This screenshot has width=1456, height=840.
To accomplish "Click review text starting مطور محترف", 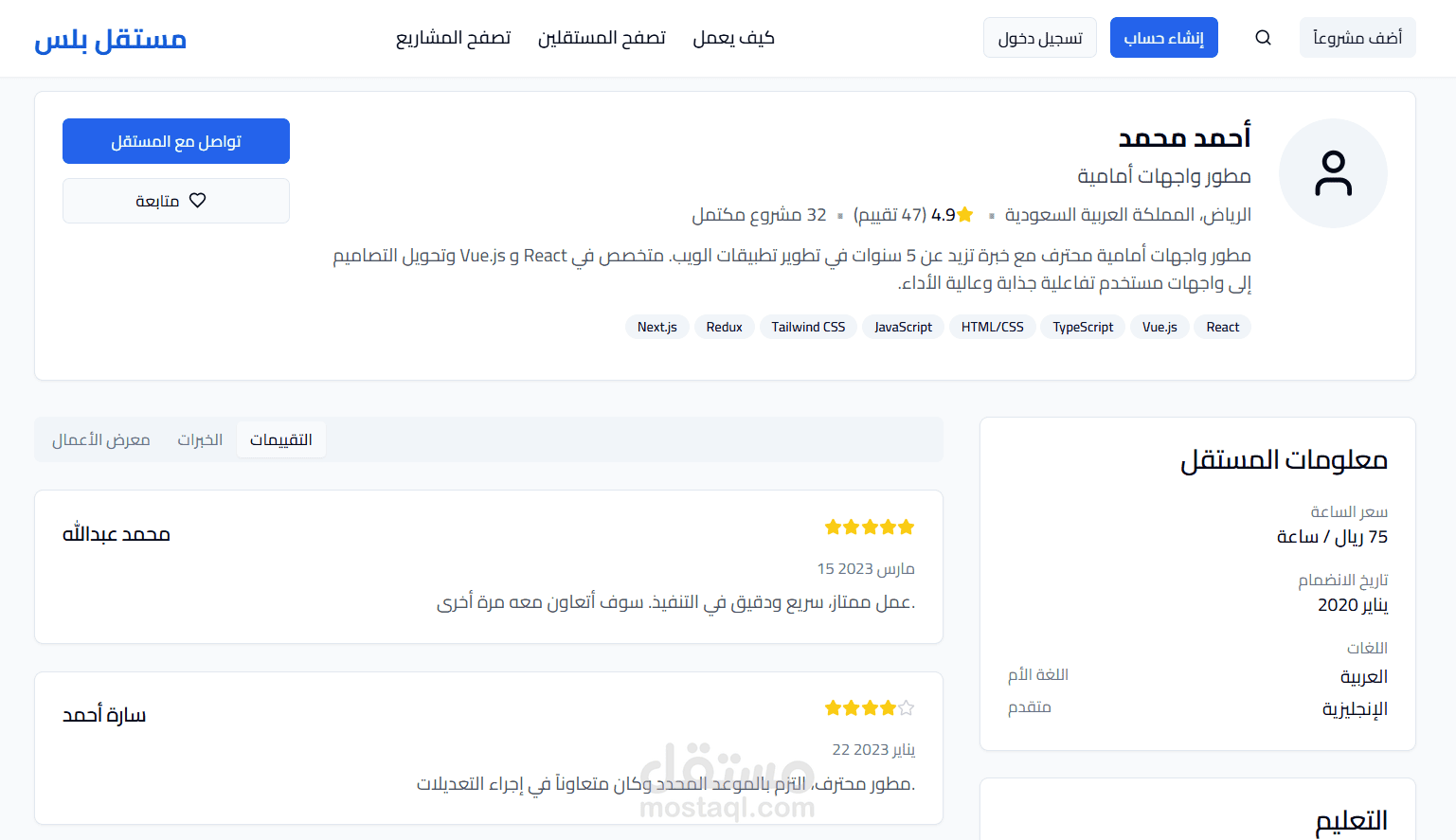I will 666,784.
